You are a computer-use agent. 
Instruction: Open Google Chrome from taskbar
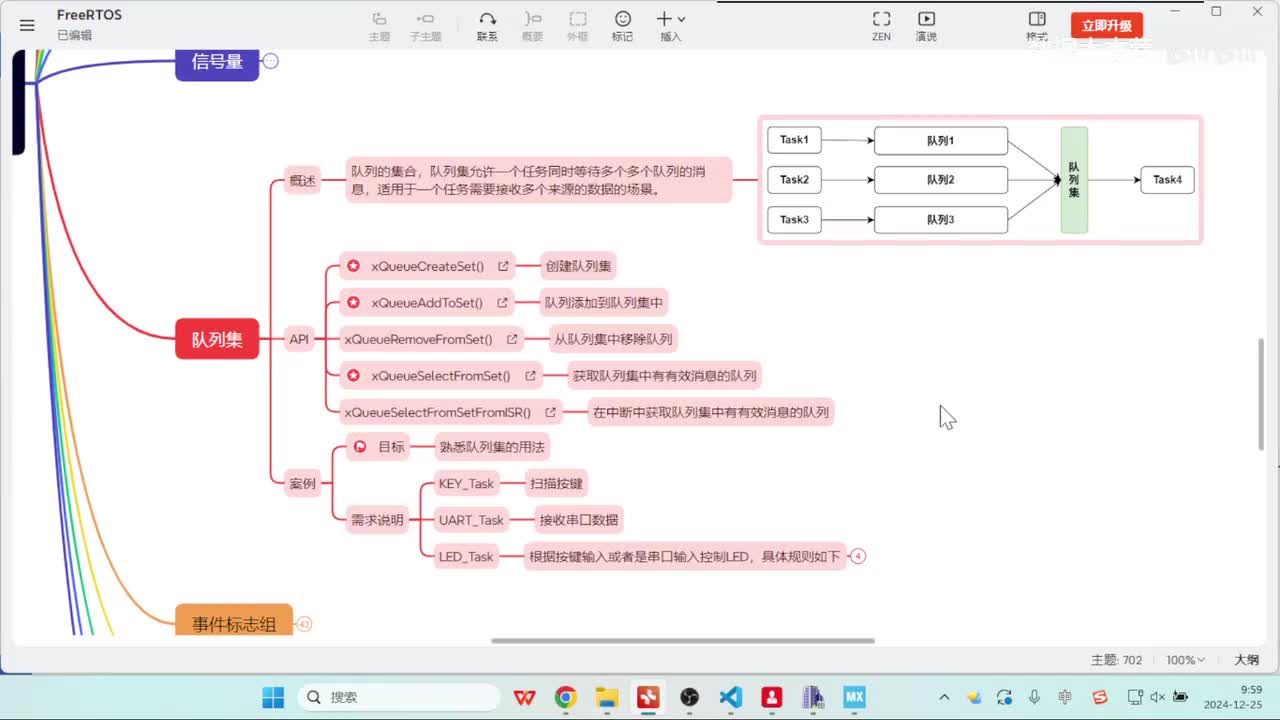[566, 697]
